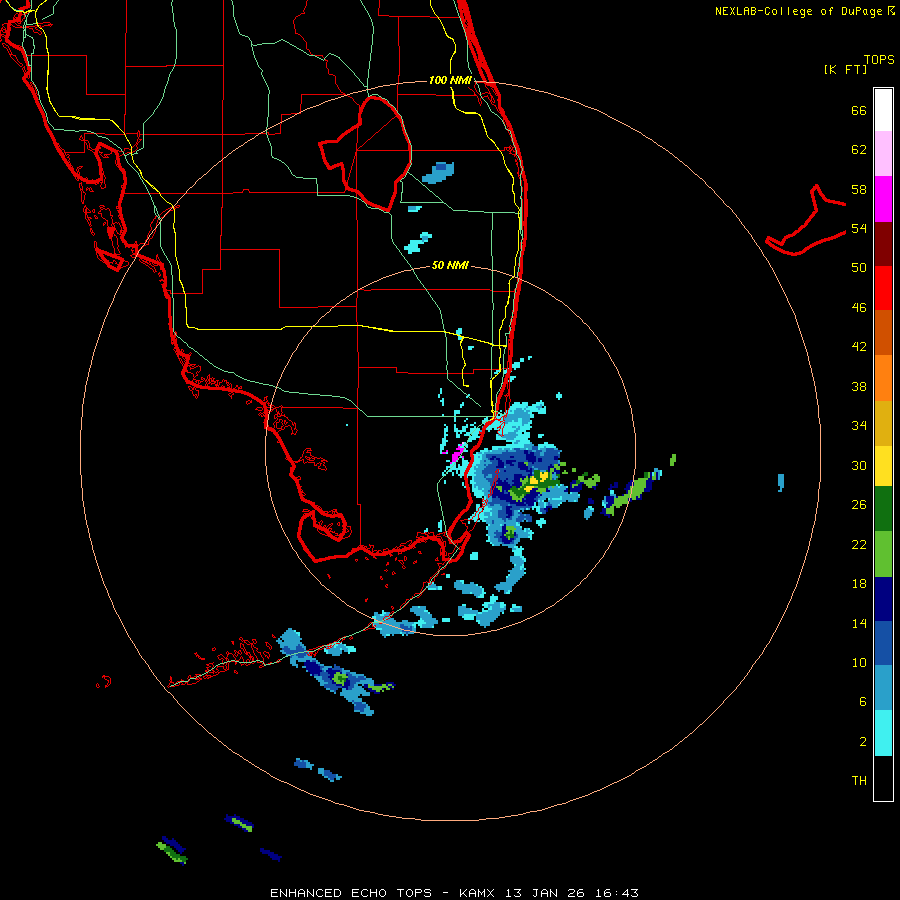Click the [K FT] units label
The width and height of the screenshot is (900, 900).
click(845, 69)
